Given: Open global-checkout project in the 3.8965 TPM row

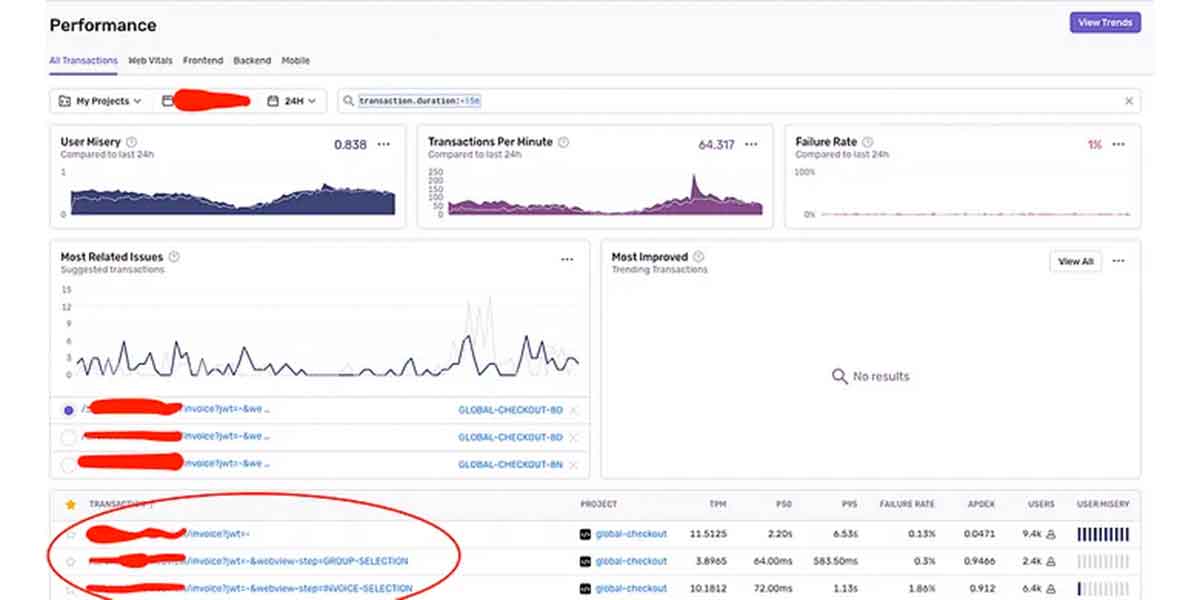Looking at the screenshot, I should [x=631, y=561].
